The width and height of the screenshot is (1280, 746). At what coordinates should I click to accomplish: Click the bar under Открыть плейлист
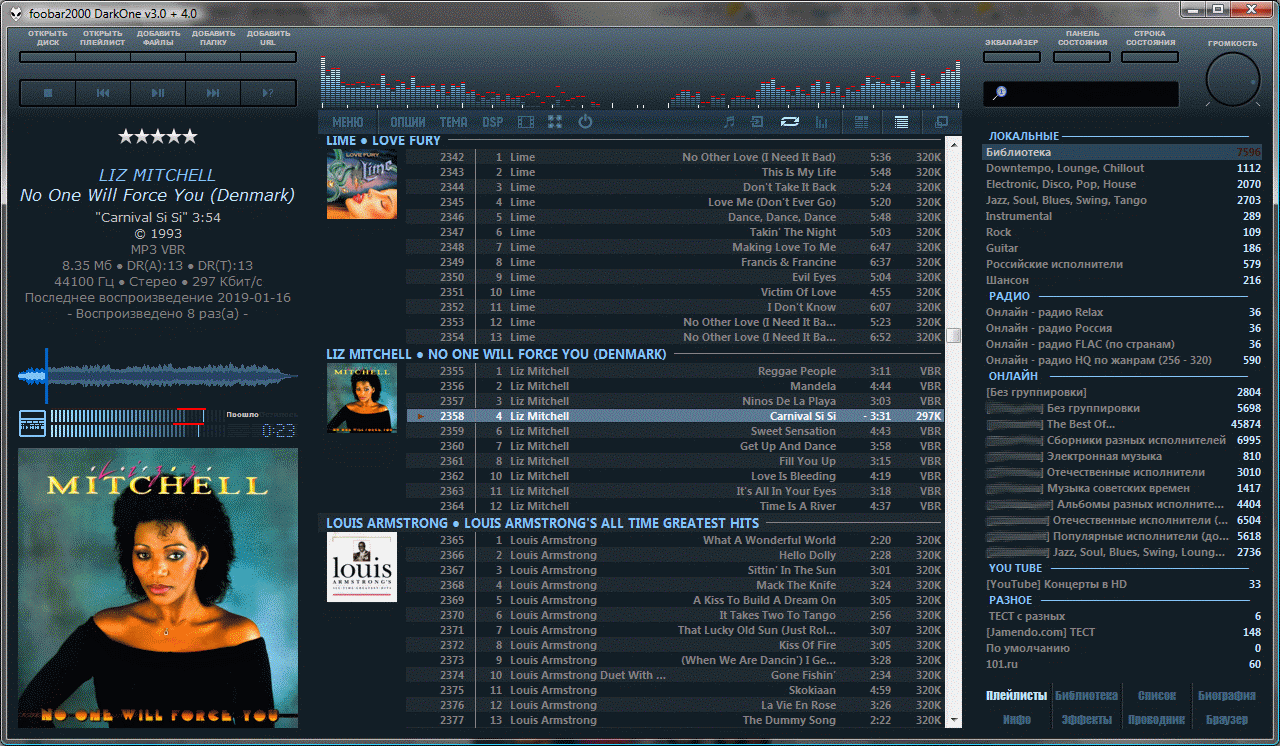coord(103,57)
